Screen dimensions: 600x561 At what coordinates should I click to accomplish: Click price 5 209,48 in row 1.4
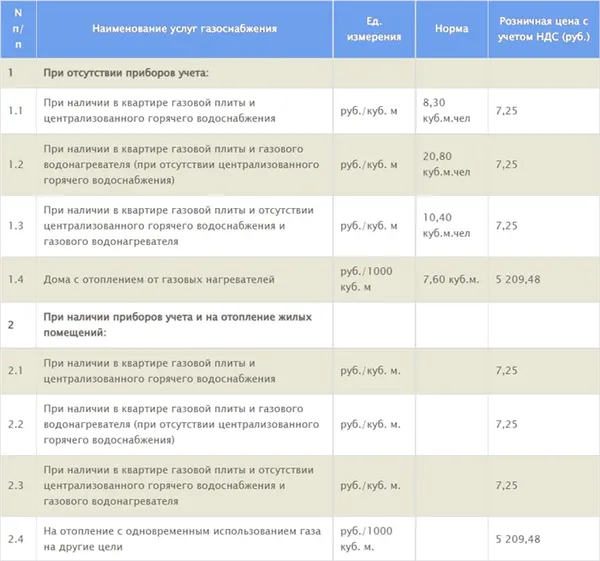[518, 279]
